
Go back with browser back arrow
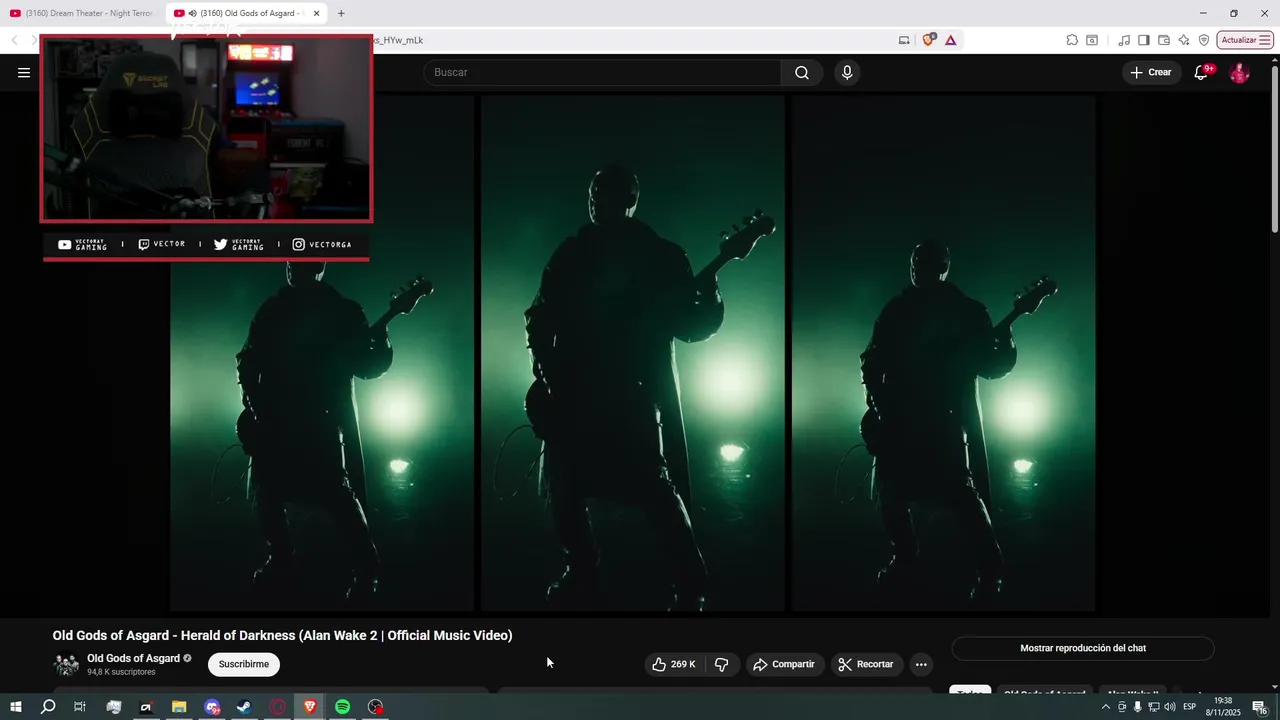pyautogui.click(x=14, y=40)
